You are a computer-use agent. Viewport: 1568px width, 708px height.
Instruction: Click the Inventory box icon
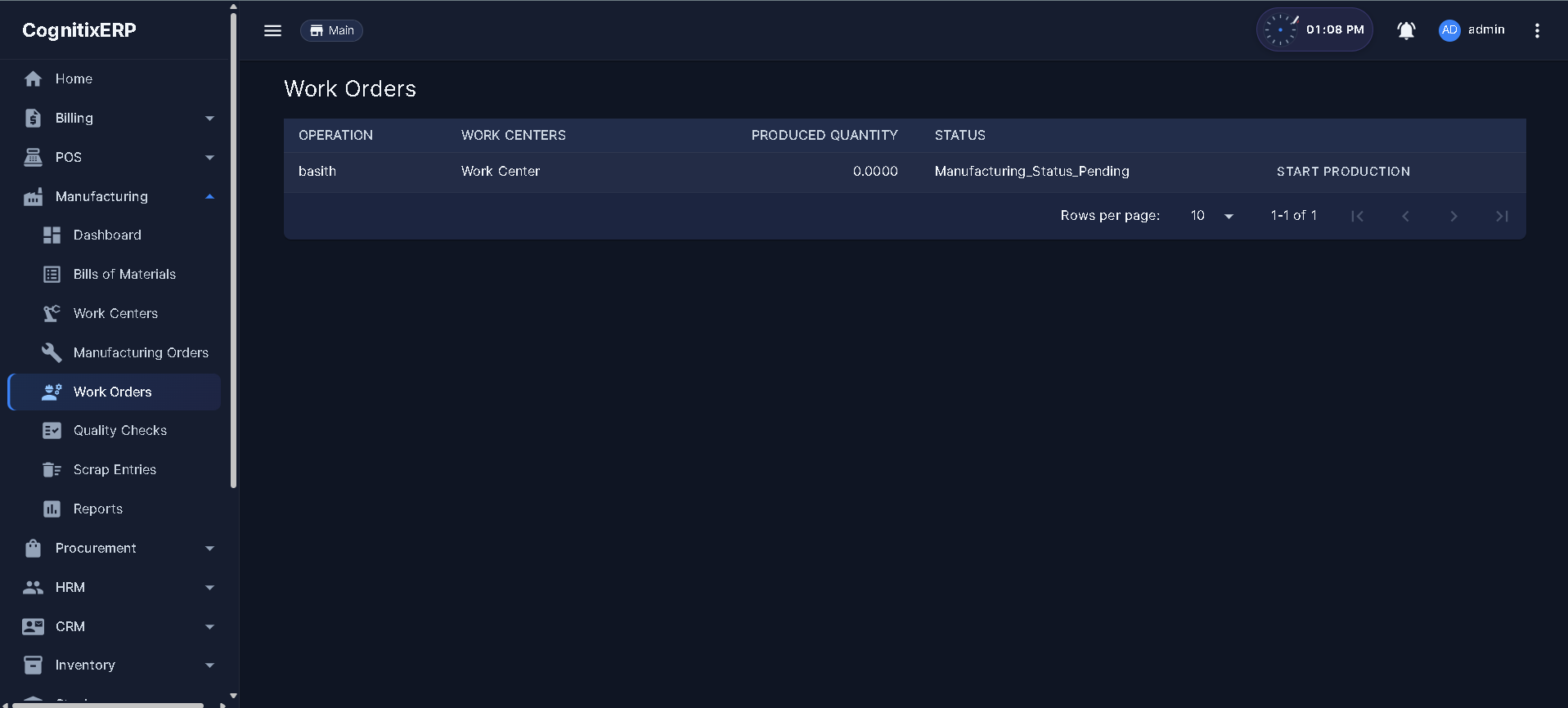click(x=33, y=665)
